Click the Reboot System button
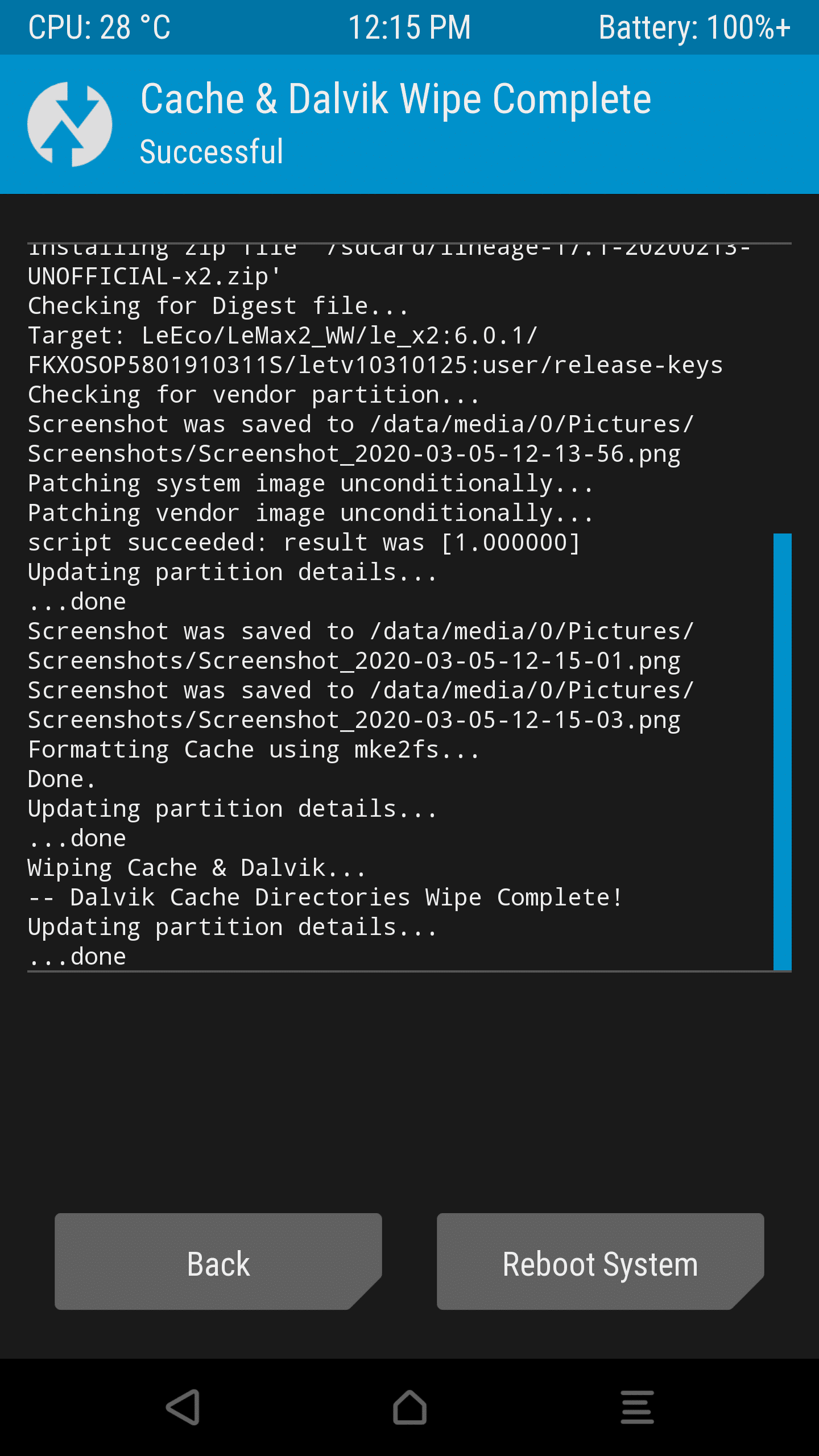This screenshot has height=1456, width=819. click(x=601, y=1261)
